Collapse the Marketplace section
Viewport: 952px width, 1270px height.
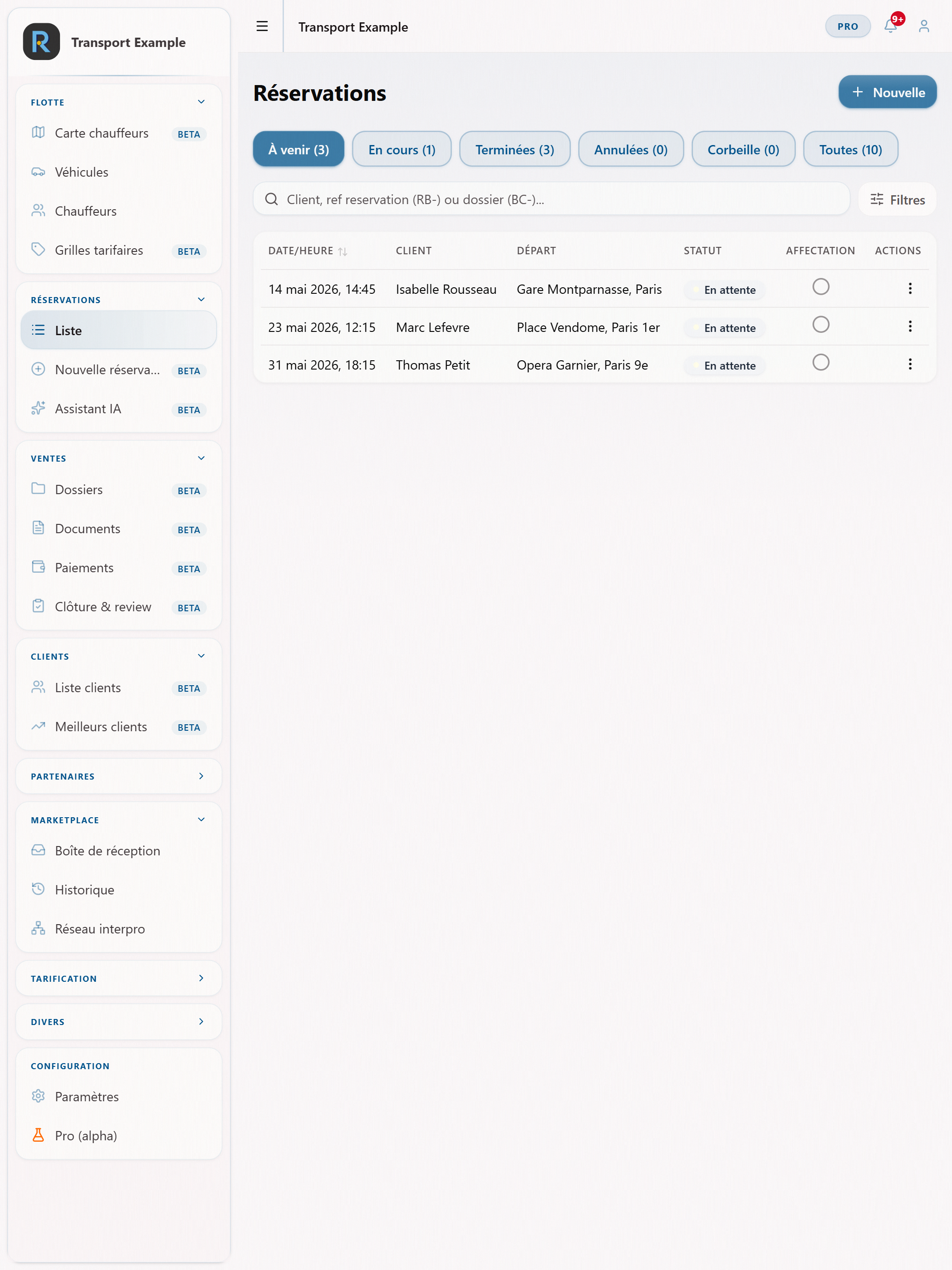(x=201, y=819)
